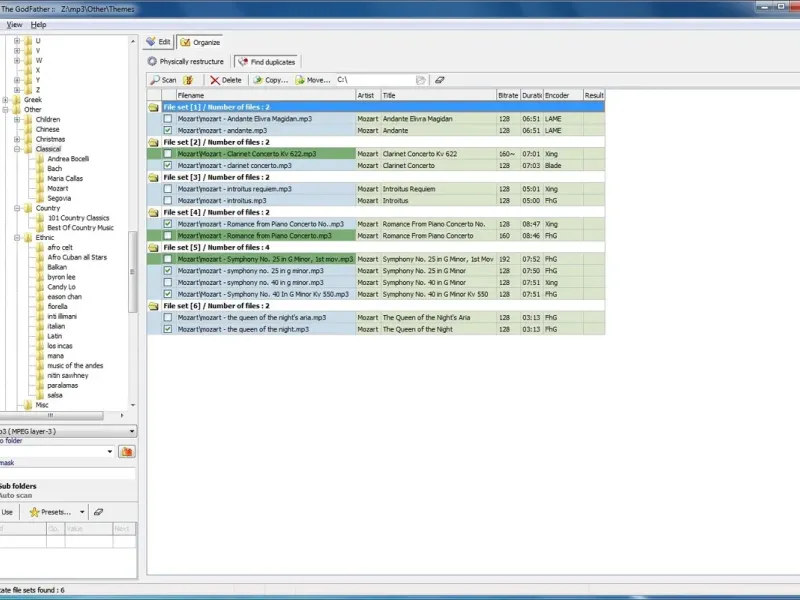Image resolution: width=800 pixels, height=600 pixels.
Task: Click browse folder icon next to C:\
Action: click(420, 80)
